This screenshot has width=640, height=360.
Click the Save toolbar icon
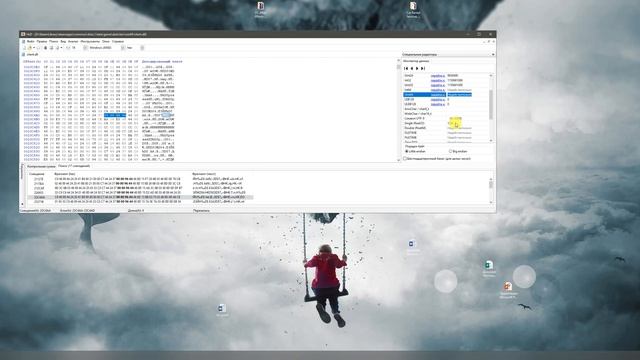[39, 48]
